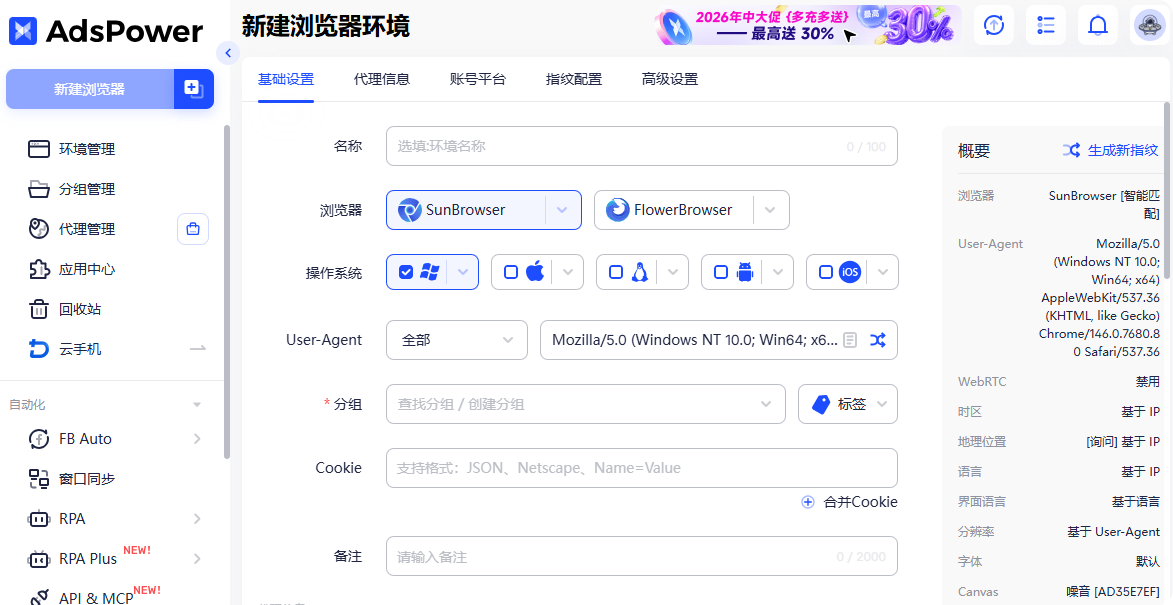Open the notifications bell
This screenshot has width=1173, height=605.
tap(1097, 25)
